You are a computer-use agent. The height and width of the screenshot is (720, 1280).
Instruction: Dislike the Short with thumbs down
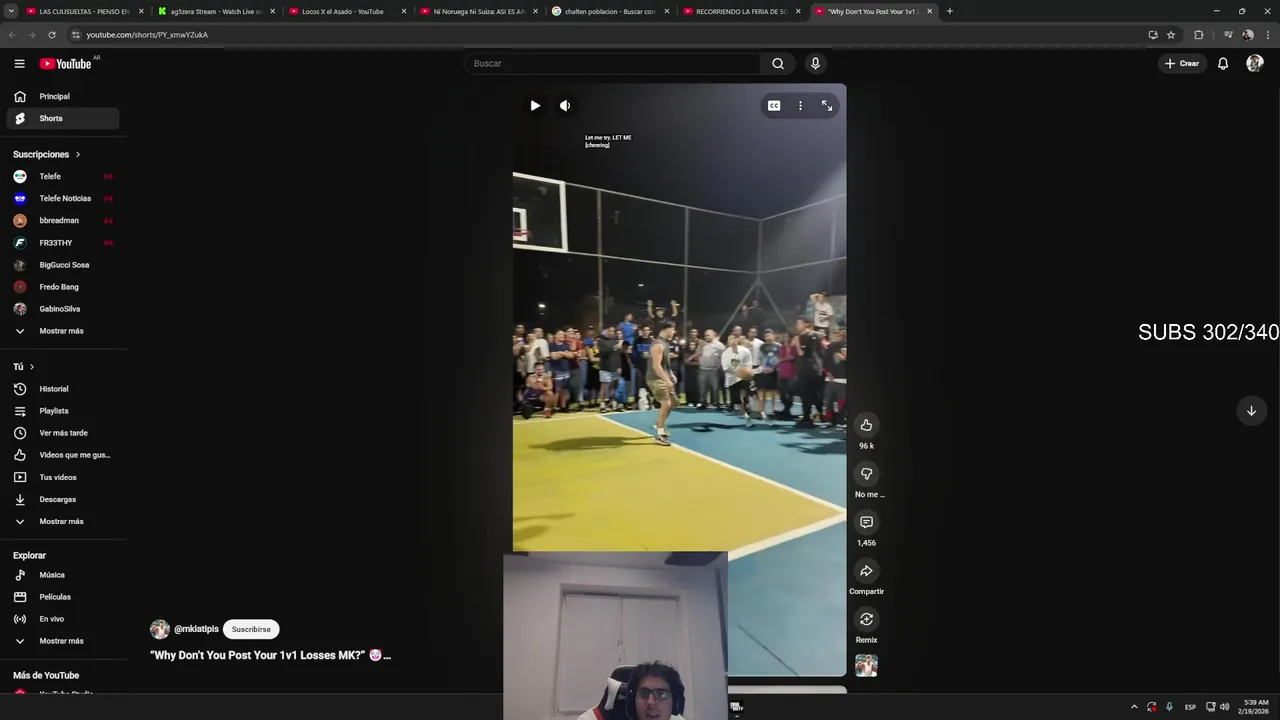click(866, 473)
